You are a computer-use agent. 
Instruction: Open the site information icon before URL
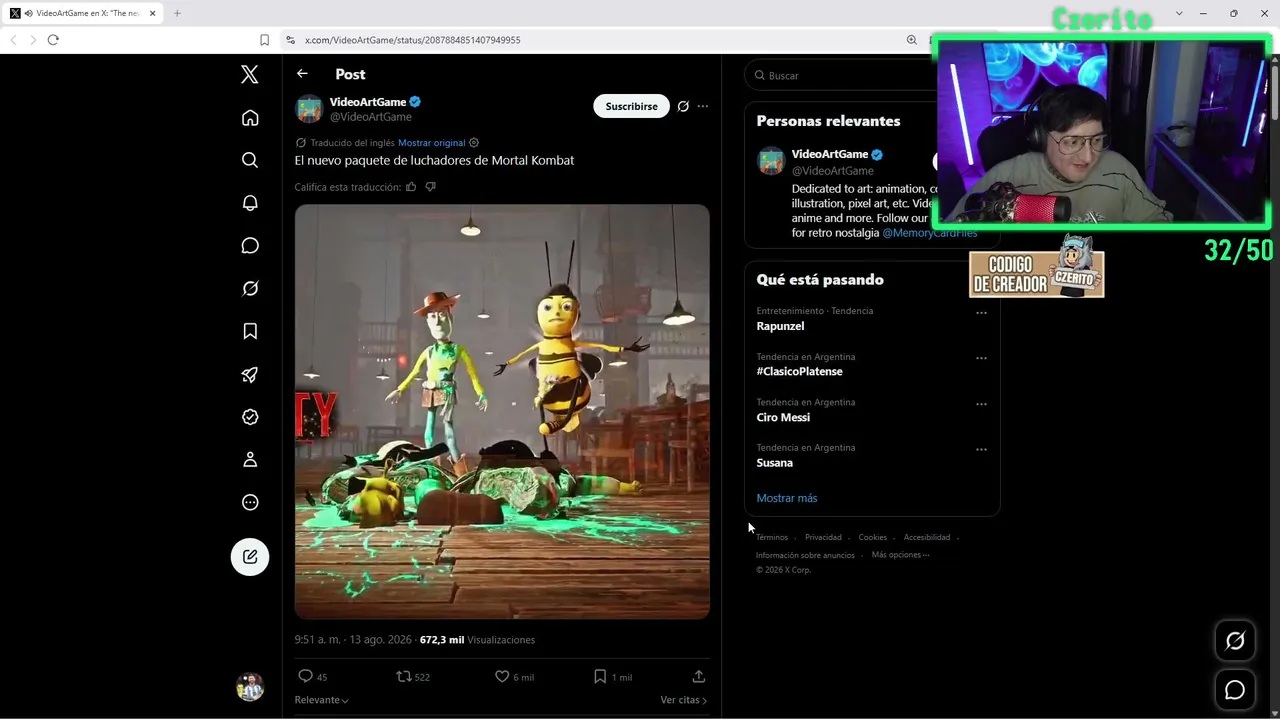[290, 40]
